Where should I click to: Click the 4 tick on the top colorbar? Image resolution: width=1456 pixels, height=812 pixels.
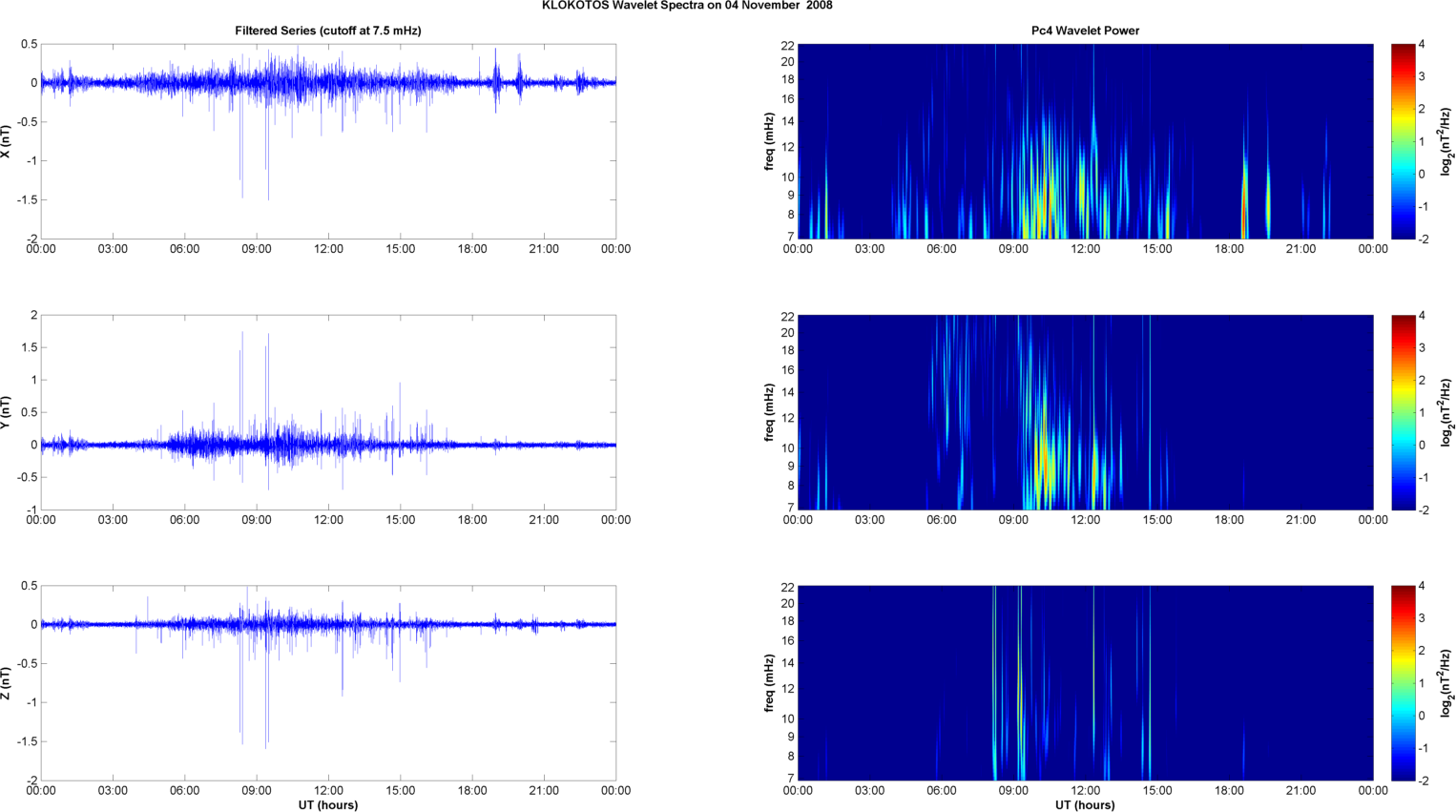click(x=1422, y=45)
